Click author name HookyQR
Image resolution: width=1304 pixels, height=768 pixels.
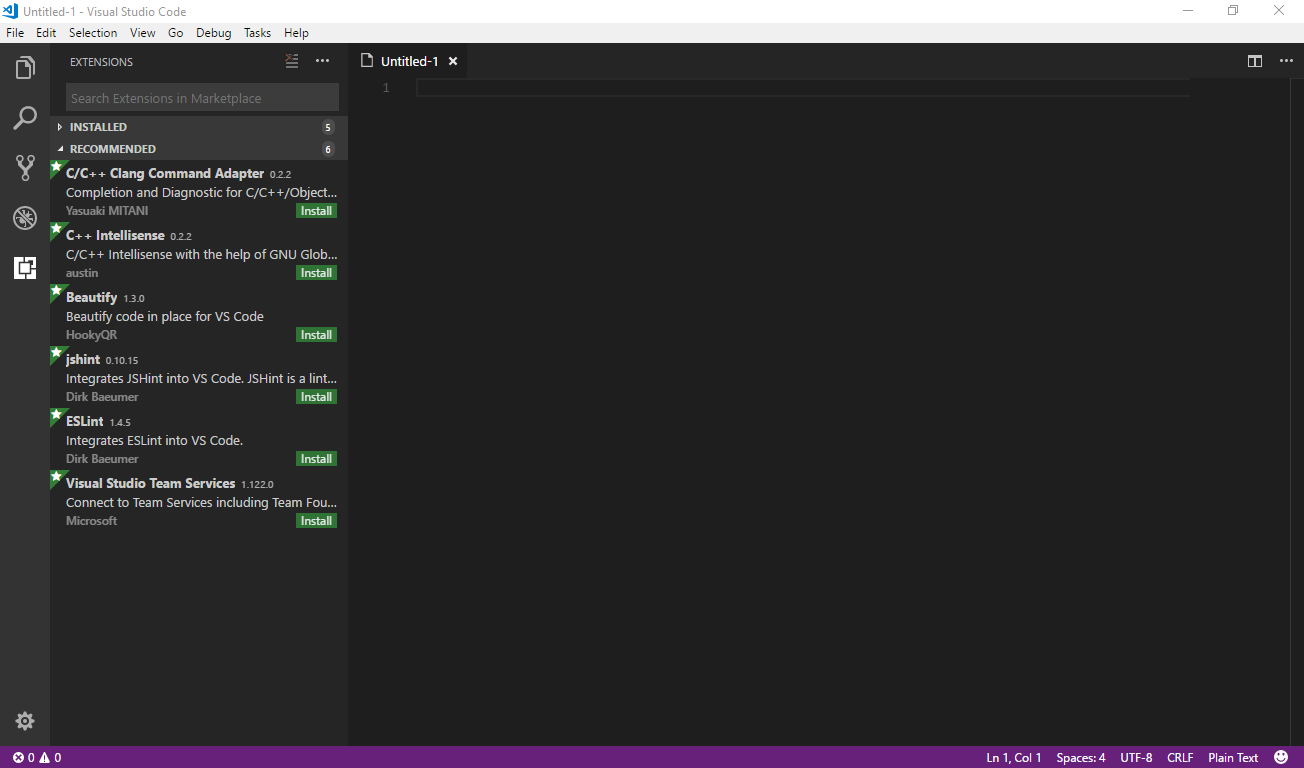[91, 335]
